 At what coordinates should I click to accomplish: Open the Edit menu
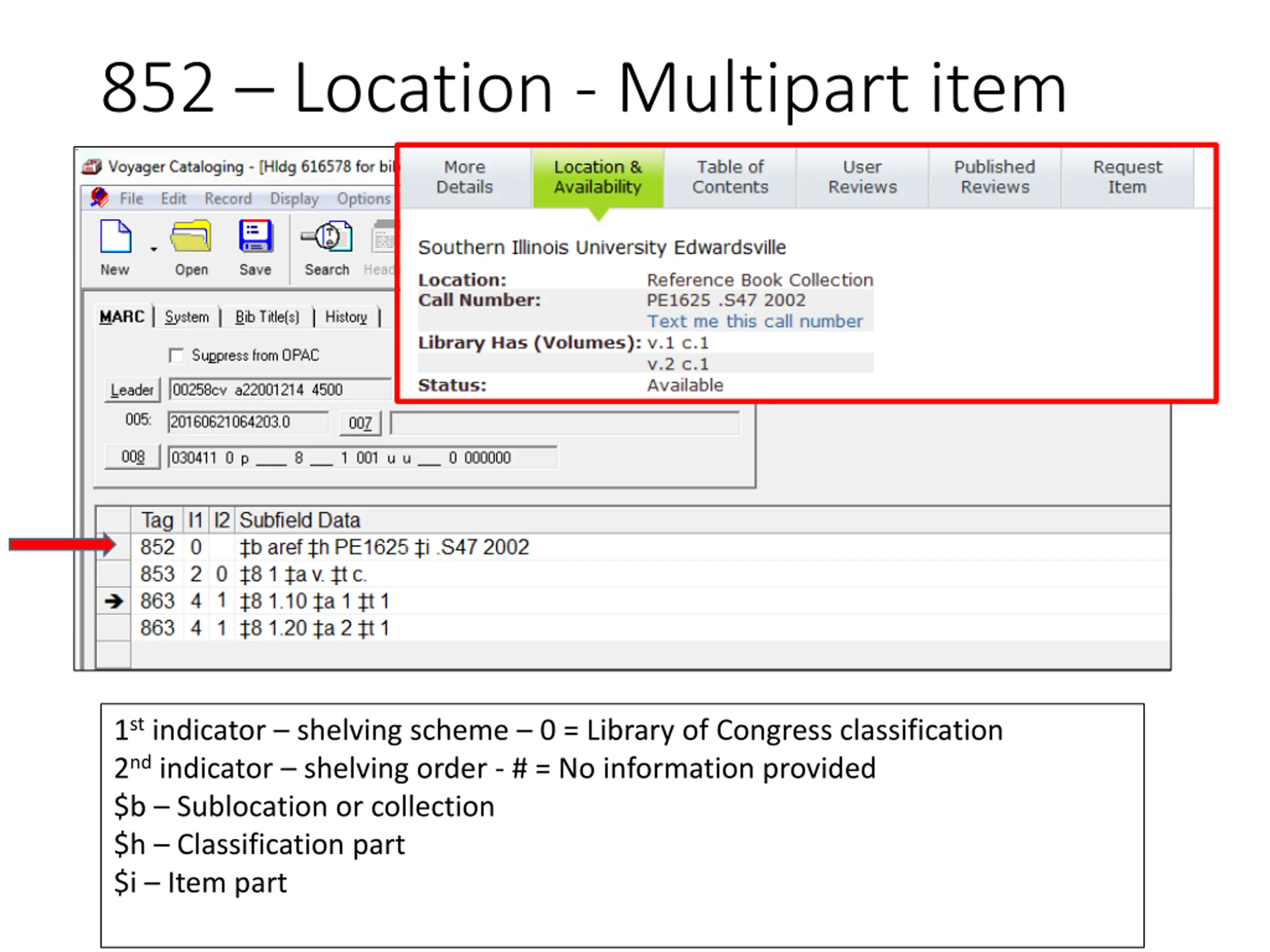pos(174,198)
